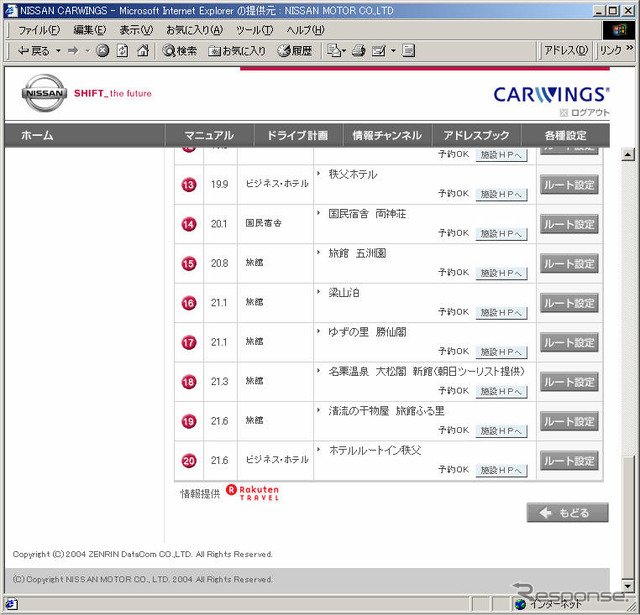
Task: Expand the リンク links toolbar chevron
Action: 630,48
